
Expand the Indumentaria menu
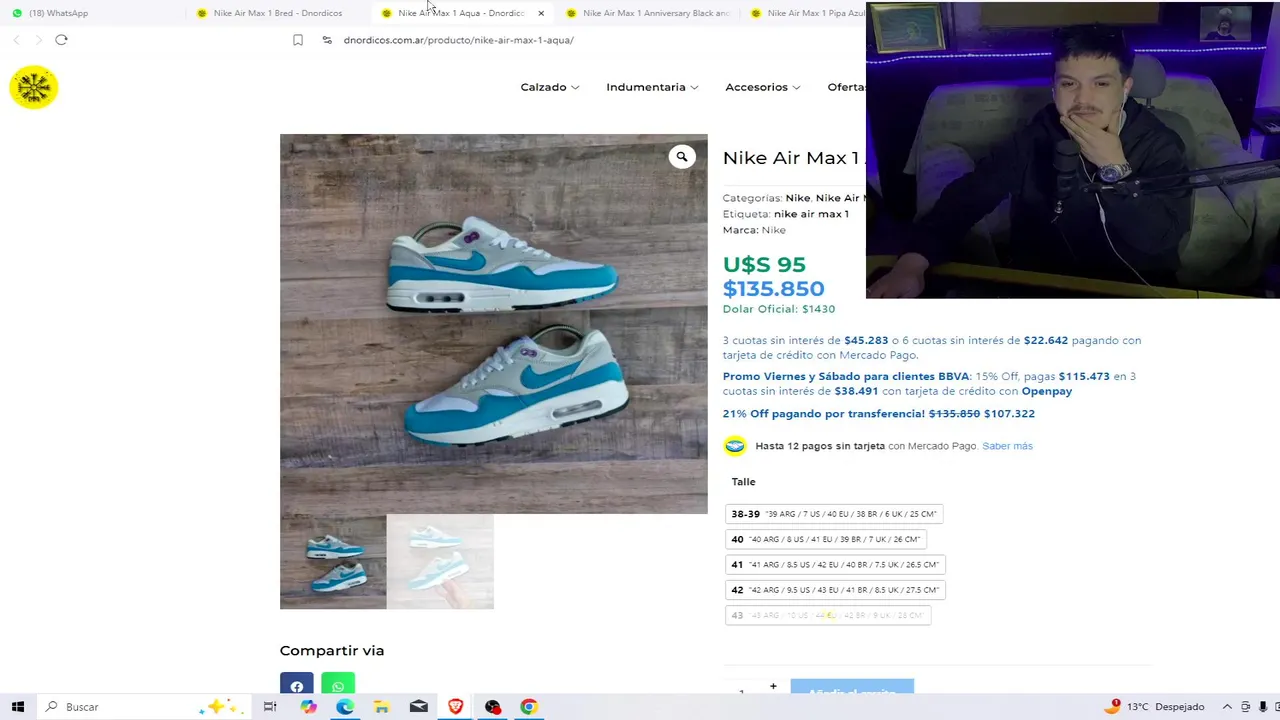(x=652, y=87)
